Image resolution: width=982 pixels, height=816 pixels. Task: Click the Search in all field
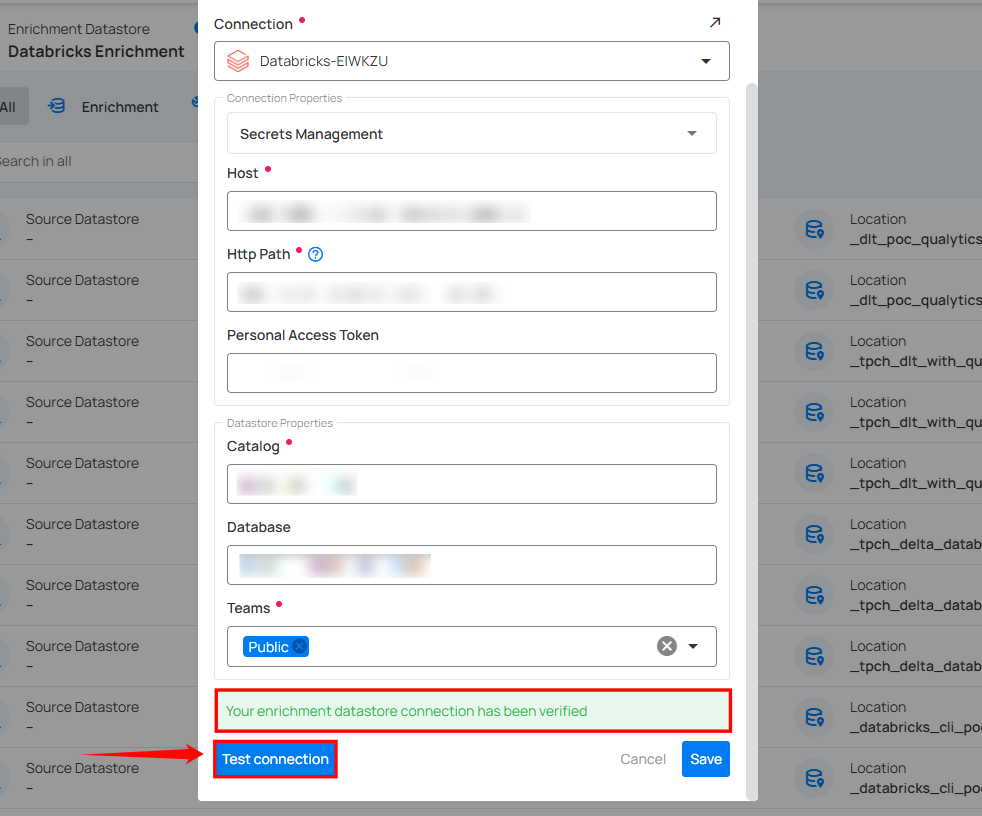click(99, 162)
